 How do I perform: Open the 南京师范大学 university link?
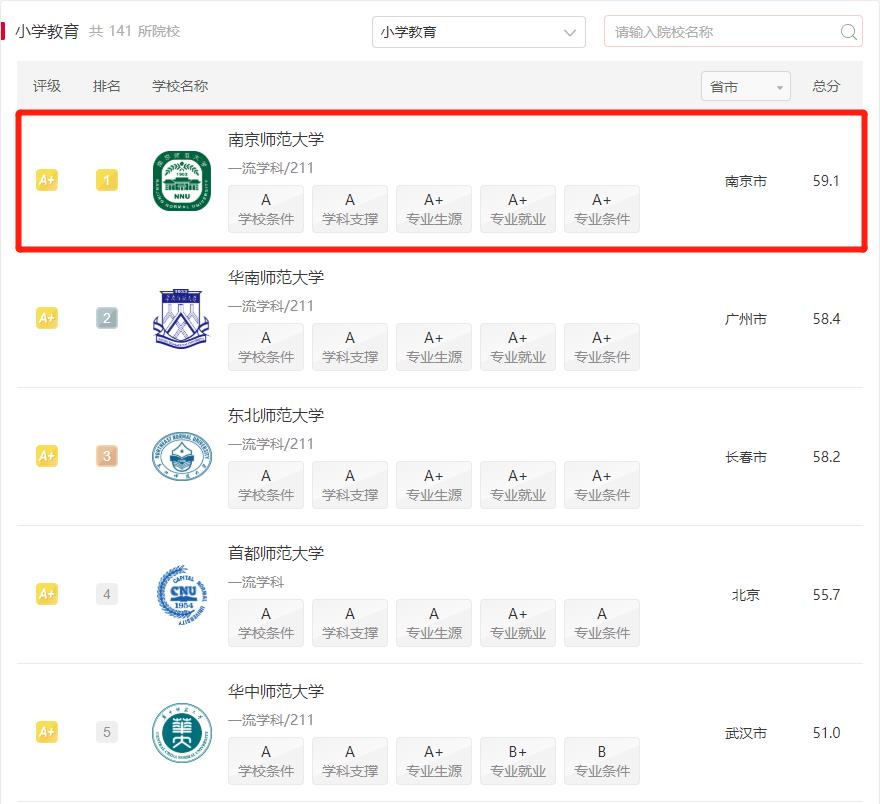(275, 140)
